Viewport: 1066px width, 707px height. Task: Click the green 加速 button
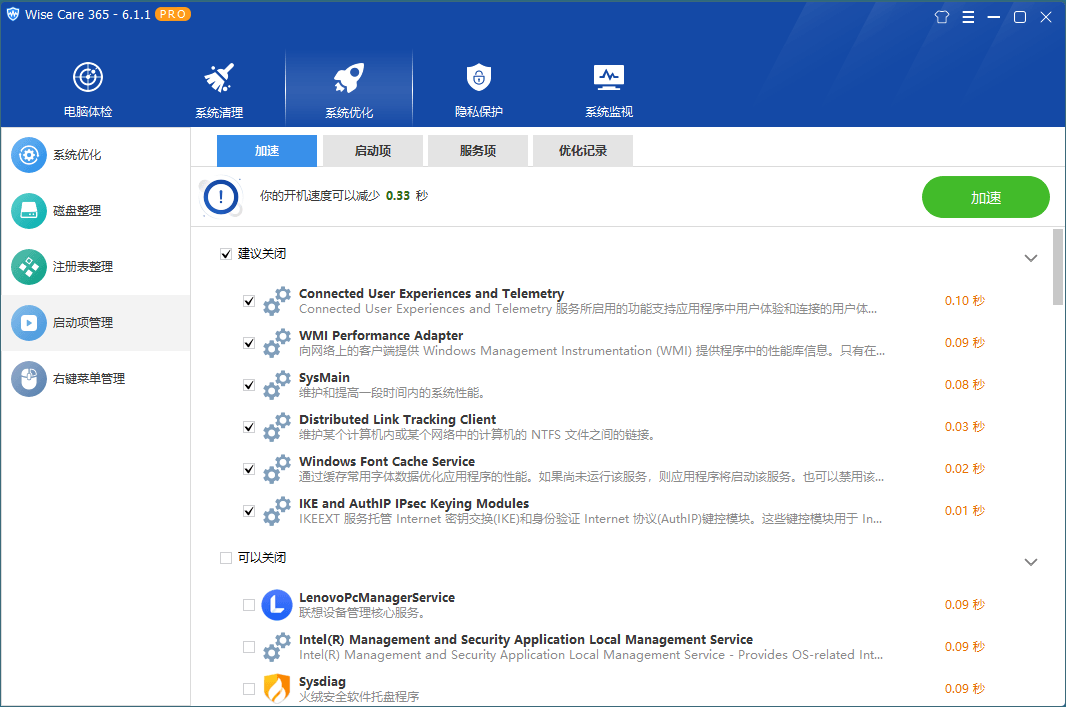coord(985,197)
